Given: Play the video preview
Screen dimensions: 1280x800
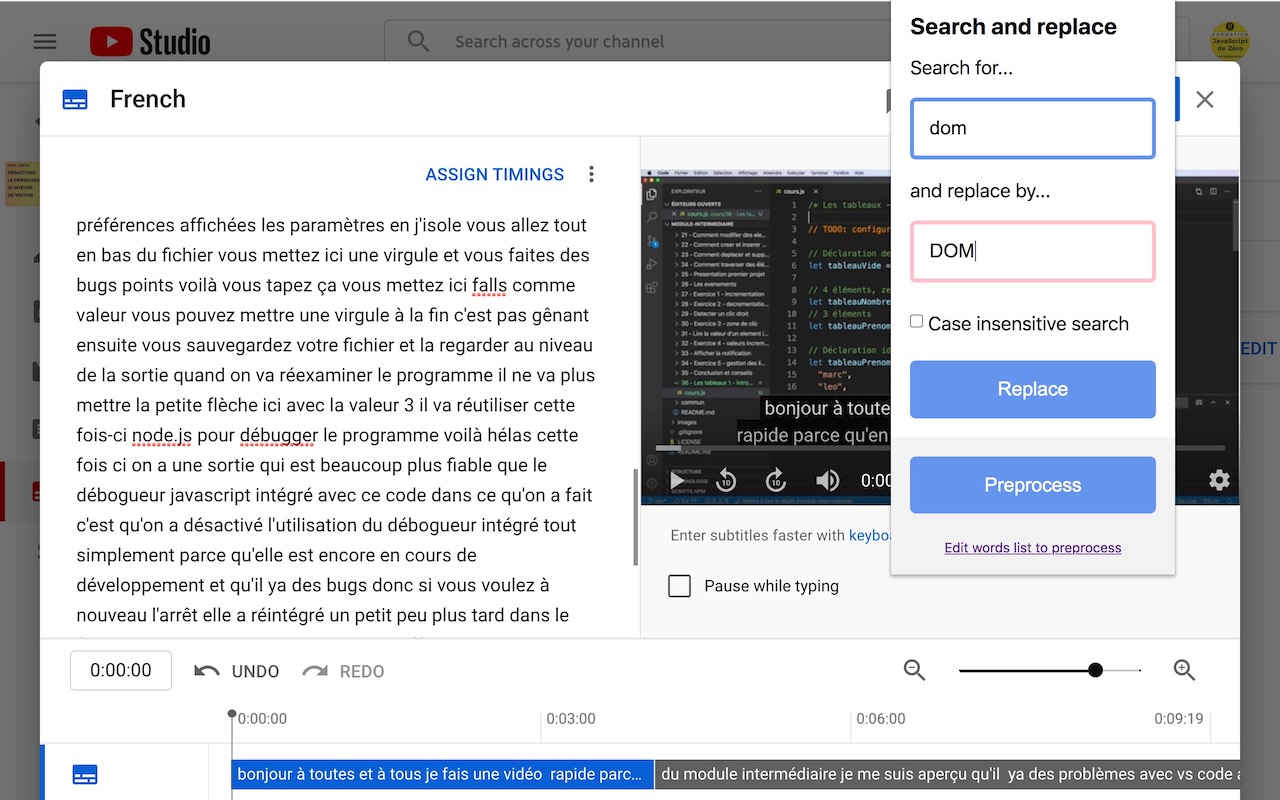Looking at the screenshot, I should tap(676, 480).
